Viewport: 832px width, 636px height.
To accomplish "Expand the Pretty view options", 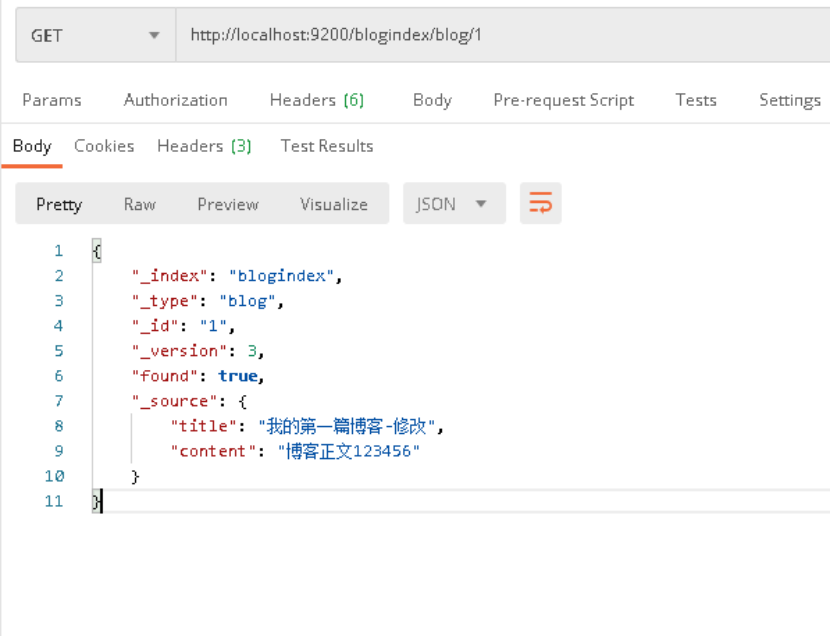I will pos(58,204).
